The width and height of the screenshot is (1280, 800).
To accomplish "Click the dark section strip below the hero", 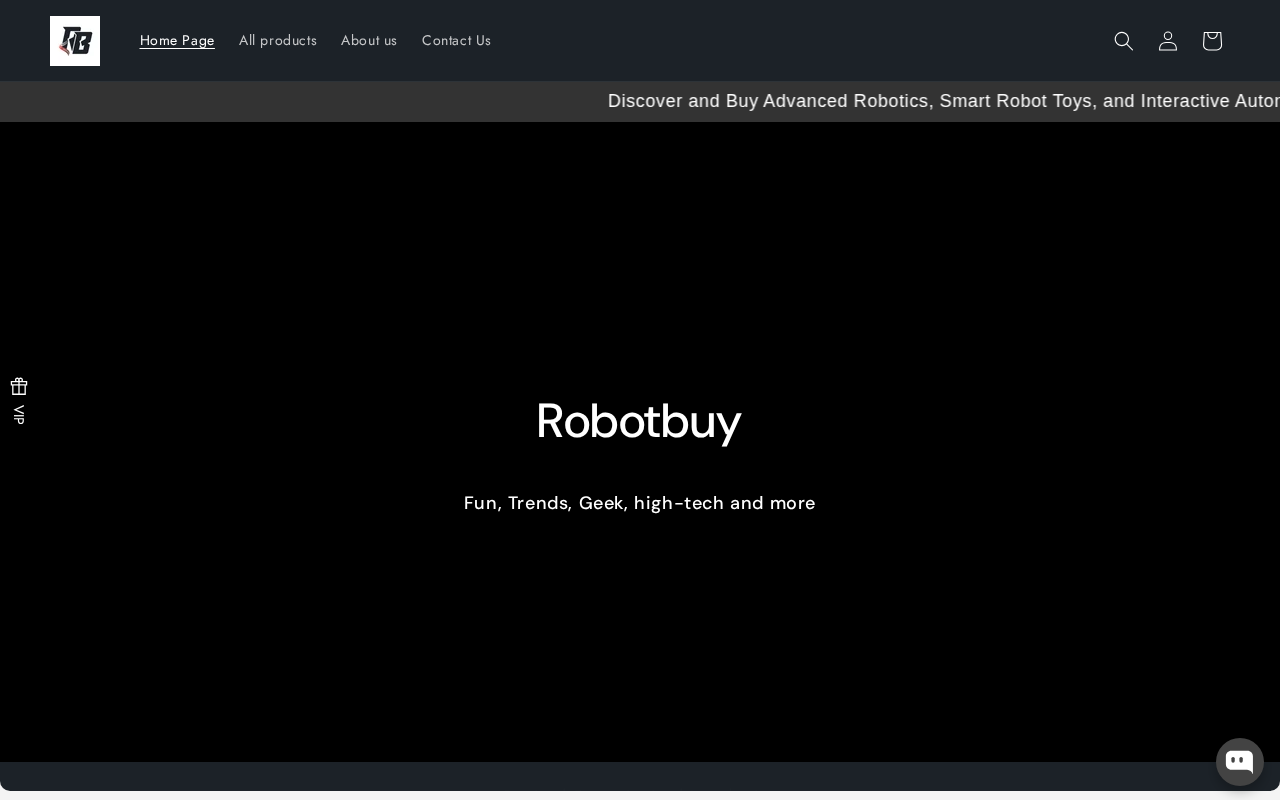I will pyautogui.click(x=640, y=777).
